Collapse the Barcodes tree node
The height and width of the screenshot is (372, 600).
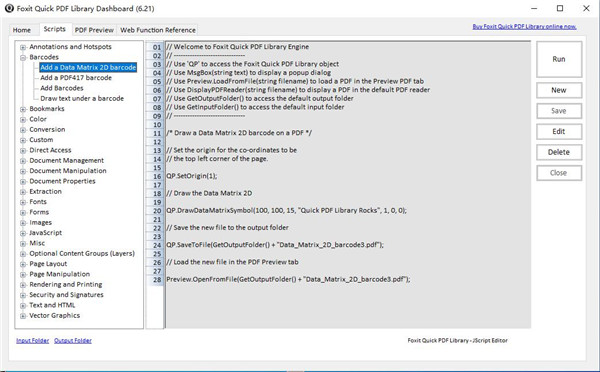point(23,57)
